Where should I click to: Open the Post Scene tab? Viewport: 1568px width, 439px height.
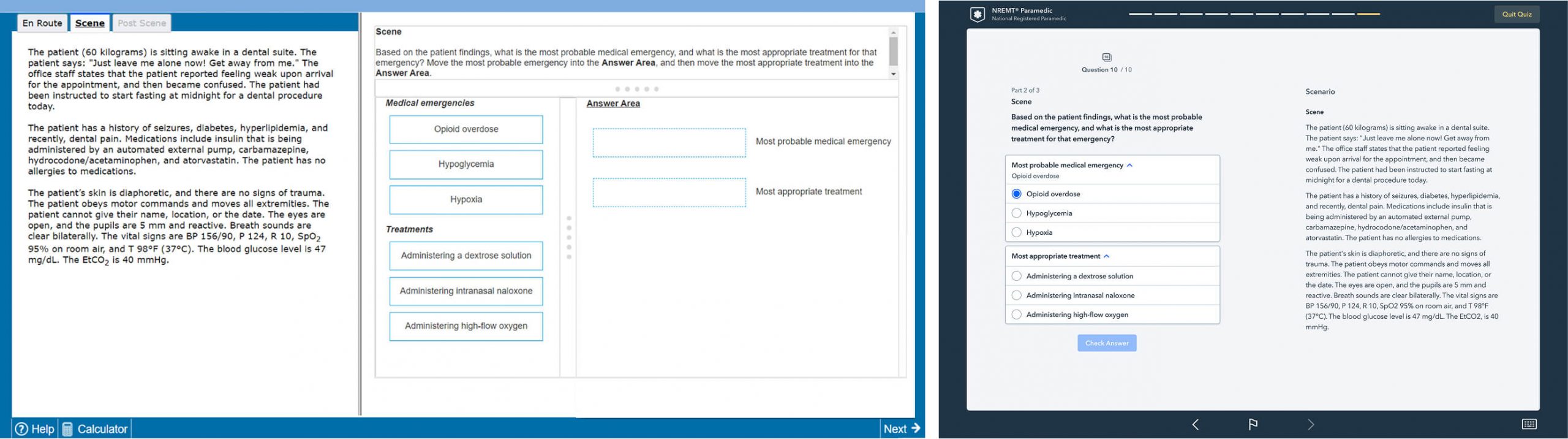tap(141, 23)
